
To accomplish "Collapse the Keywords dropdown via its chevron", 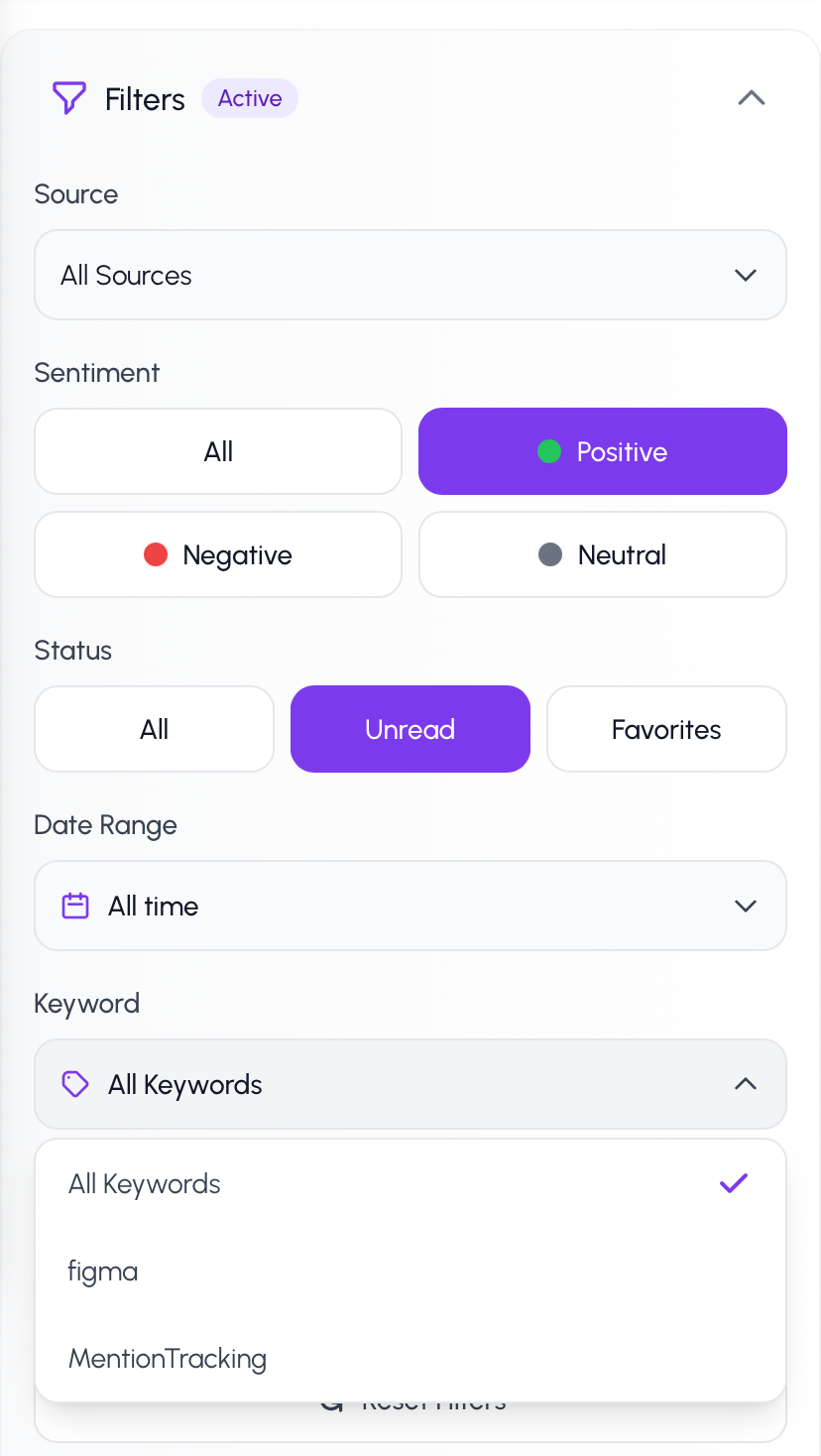I will 746,1084.
